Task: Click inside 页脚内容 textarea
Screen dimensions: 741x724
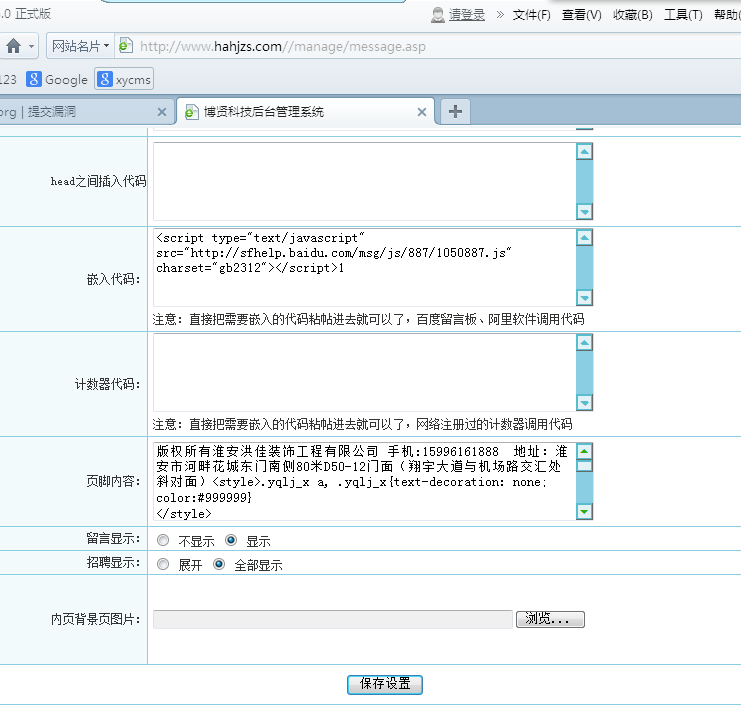Action: click(364, 482)
